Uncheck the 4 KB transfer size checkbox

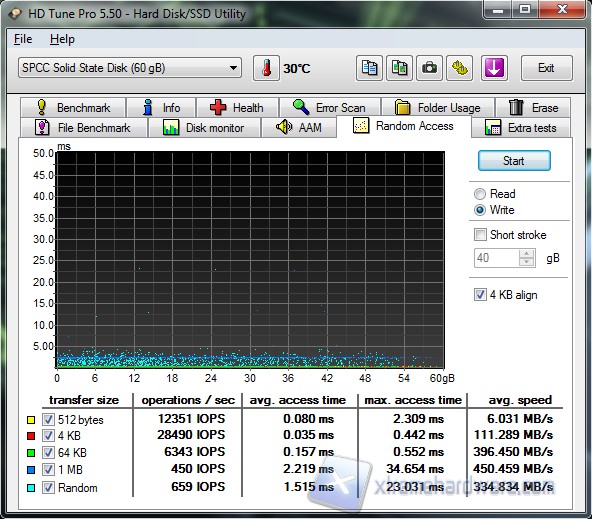pyautogui.click(x=48, y=436)
